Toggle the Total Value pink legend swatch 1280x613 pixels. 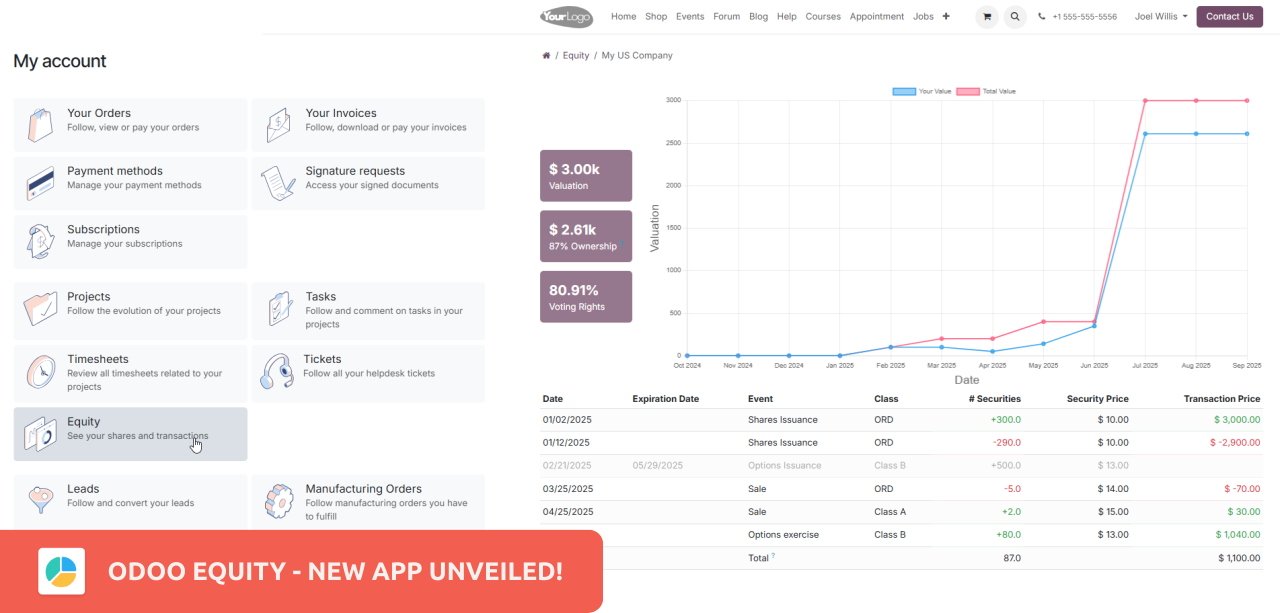point(968,92)
